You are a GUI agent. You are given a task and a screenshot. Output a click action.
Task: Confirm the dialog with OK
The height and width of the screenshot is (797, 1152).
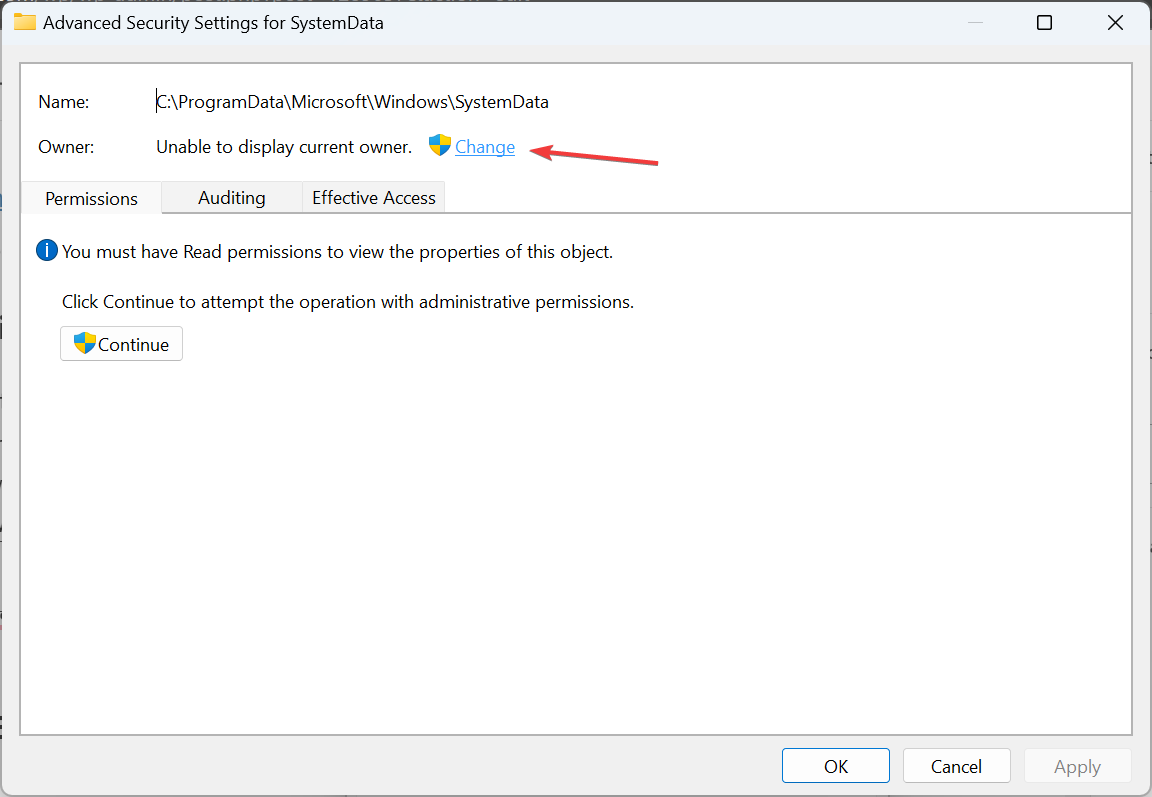[x=835, y=766]
